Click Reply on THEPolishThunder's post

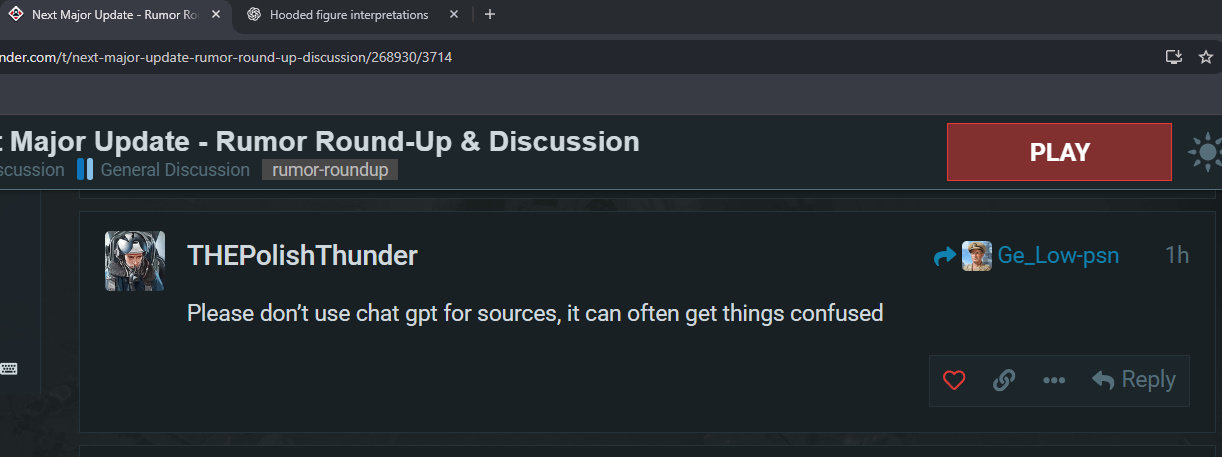tap(1134, 380)
